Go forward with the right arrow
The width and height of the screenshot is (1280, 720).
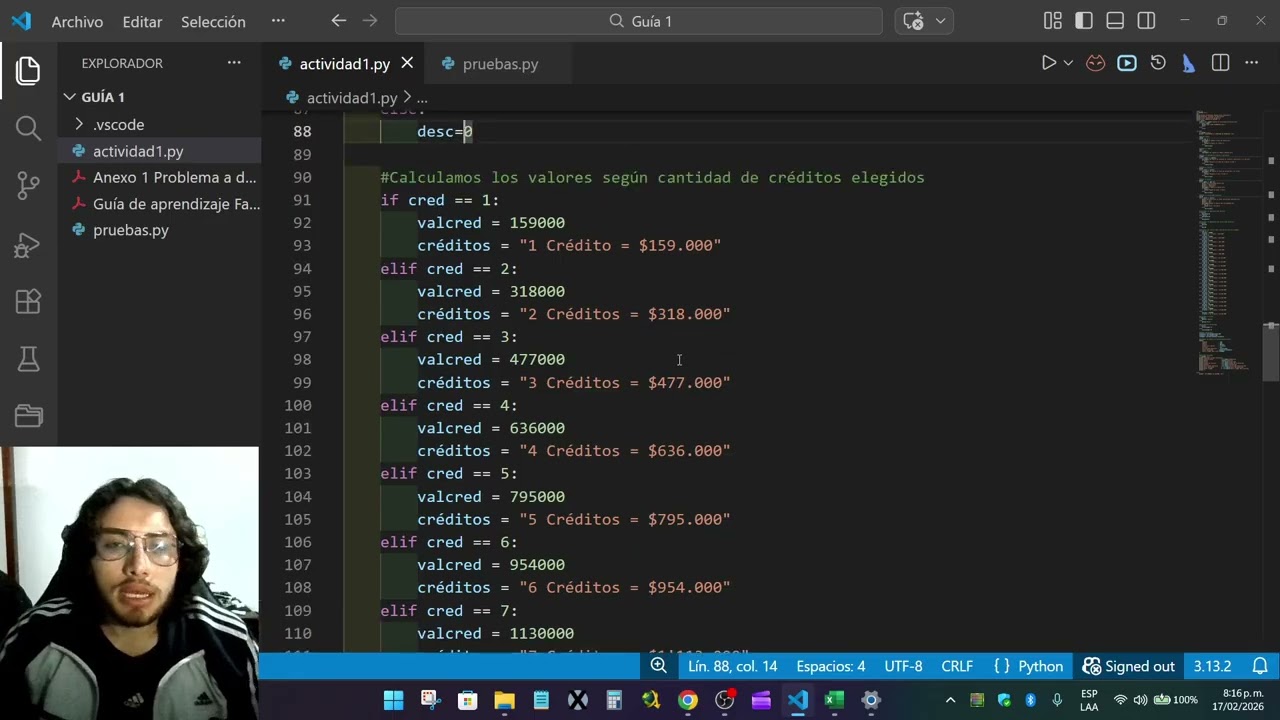click(370, 21)
